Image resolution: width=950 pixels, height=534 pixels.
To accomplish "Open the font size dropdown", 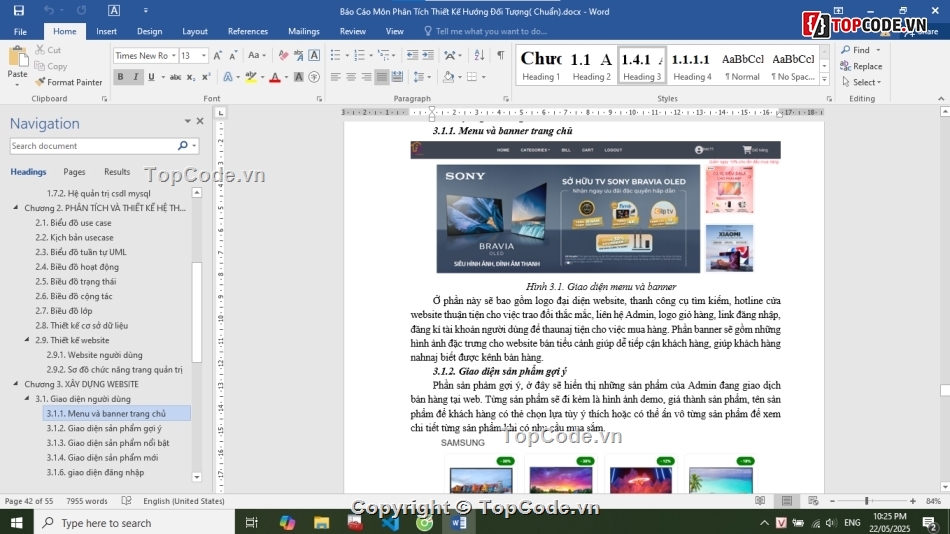I will click(204, 55).
